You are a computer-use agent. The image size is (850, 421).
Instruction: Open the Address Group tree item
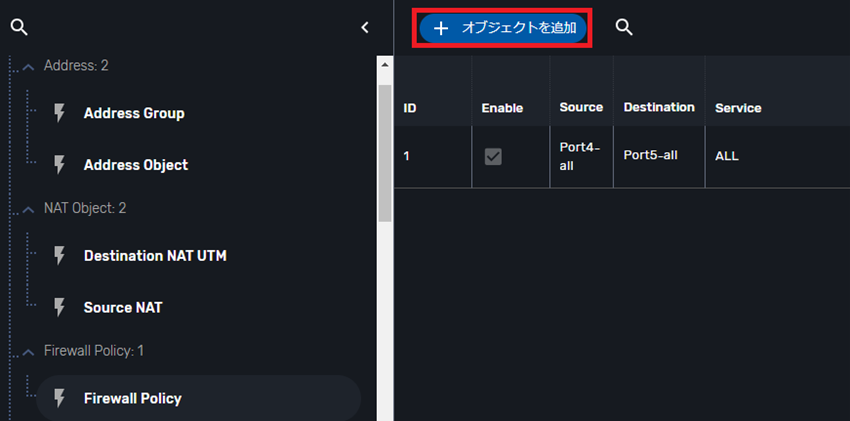tap(134, 113)
